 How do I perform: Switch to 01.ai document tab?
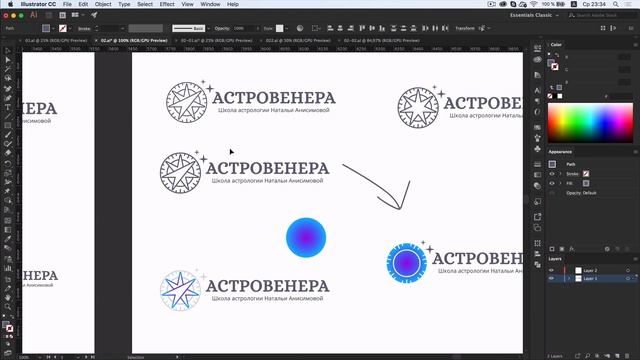point(56,40)
